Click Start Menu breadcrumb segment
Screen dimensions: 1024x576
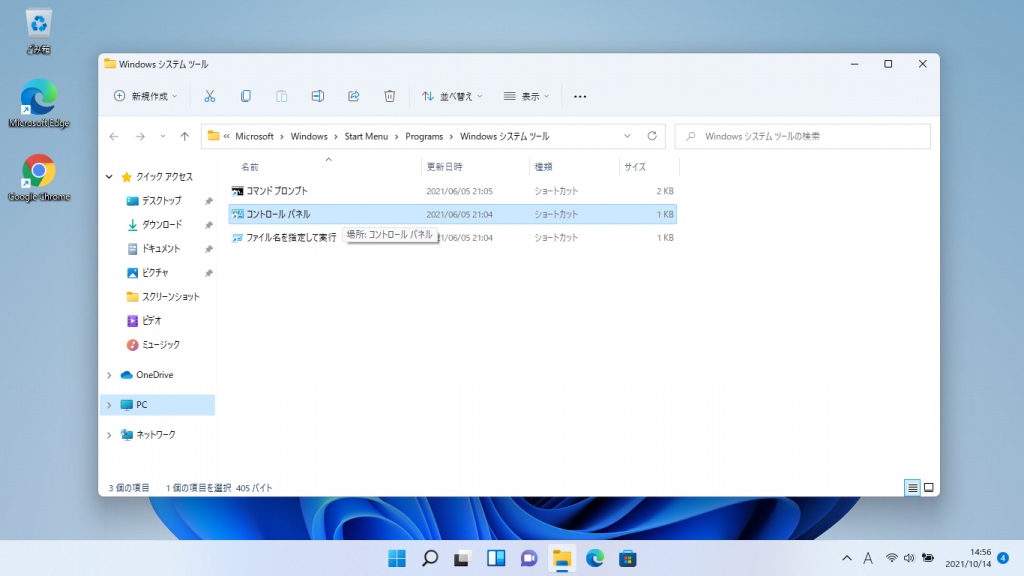pyautogui.click(x=366, y=136)
